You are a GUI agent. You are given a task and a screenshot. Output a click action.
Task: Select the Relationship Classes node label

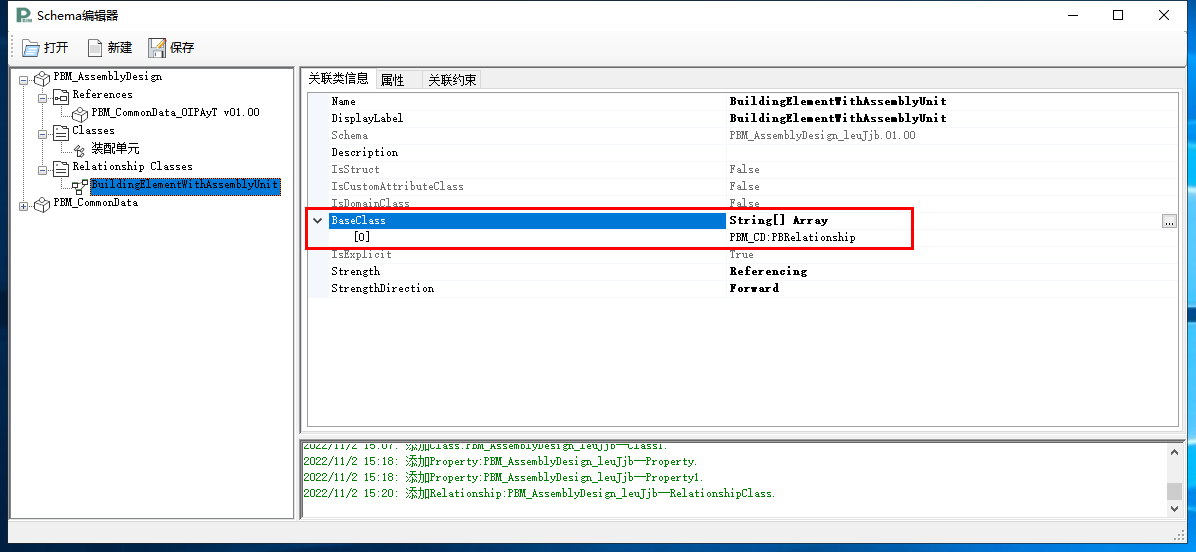132,166
